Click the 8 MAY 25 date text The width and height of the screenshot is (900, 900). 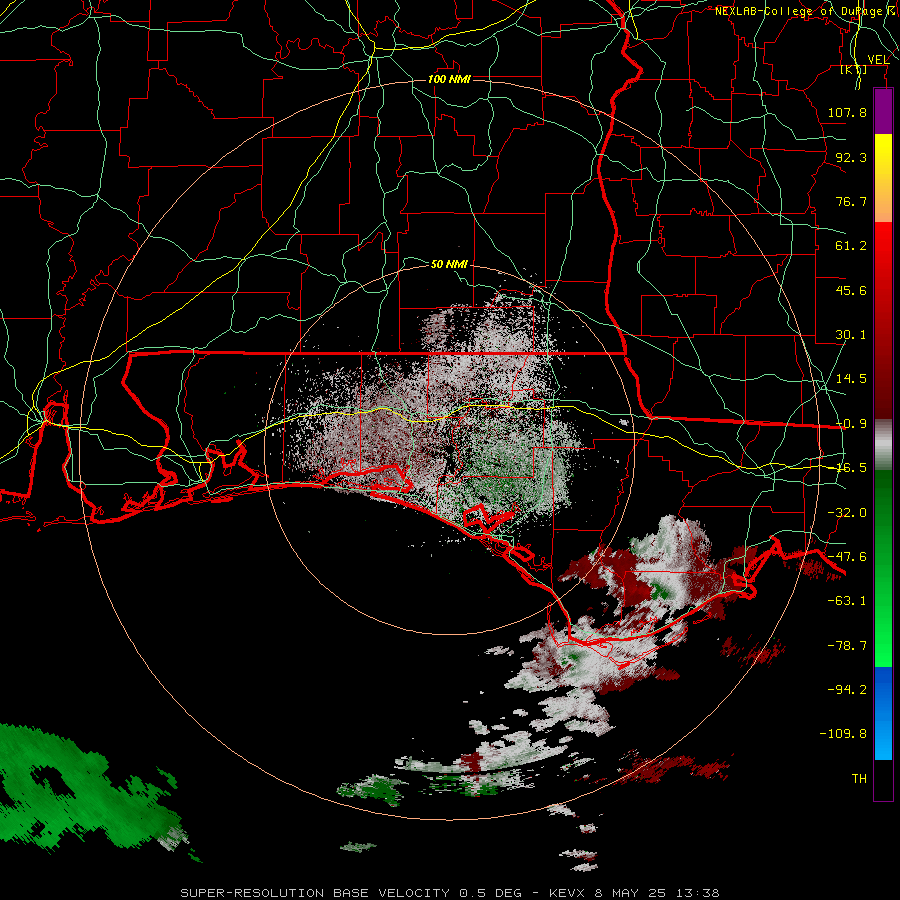pos(630,893)
